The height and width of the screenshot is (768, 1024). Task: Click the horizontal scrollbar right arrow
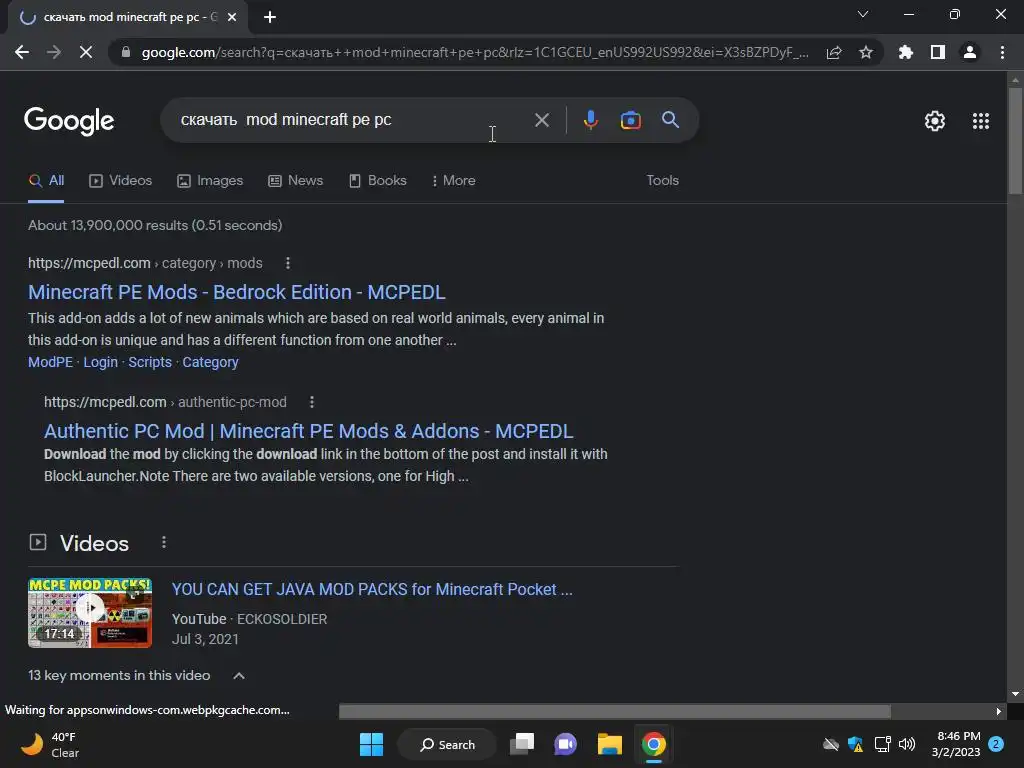[x=999, y=711]
